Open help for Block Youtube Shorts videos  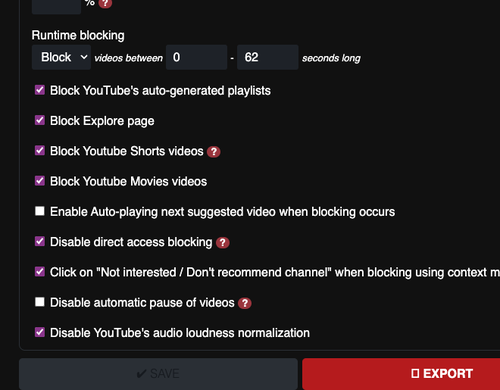tap(214, 152)
